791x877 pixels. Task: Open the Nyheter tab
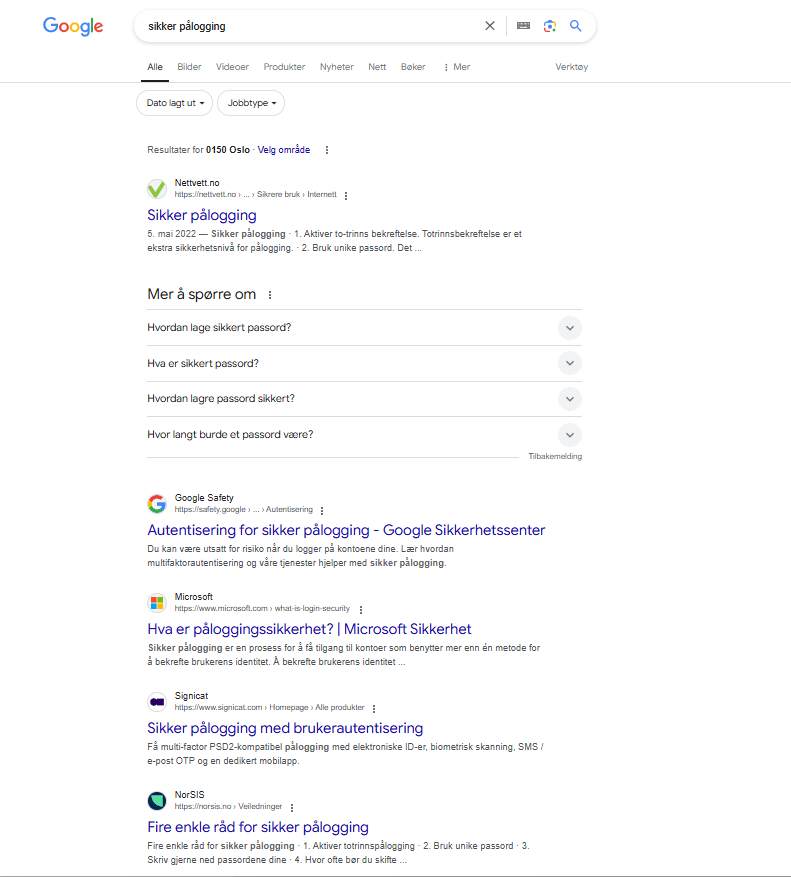[x=337, y=67]
